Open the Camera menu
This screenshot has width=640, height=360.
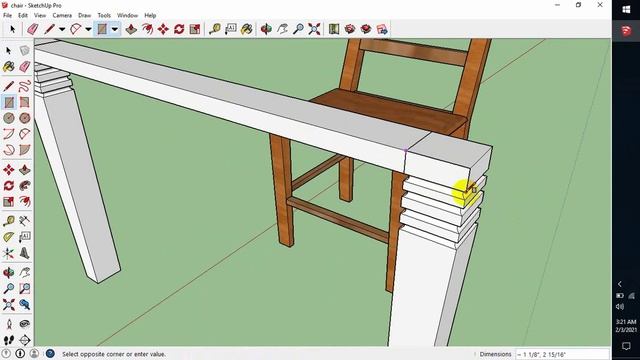62,15
